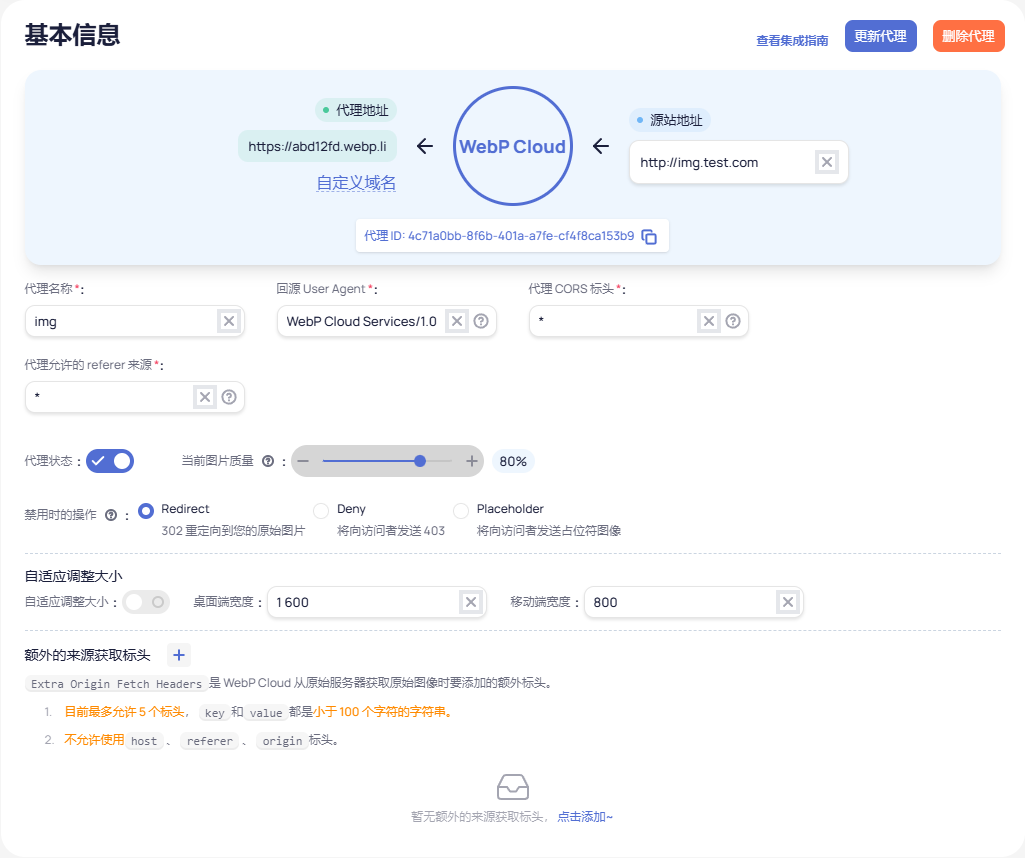Clear the proxy name field 'img'
This screenshot has height=858, width=1025.
tap(229, 321)
